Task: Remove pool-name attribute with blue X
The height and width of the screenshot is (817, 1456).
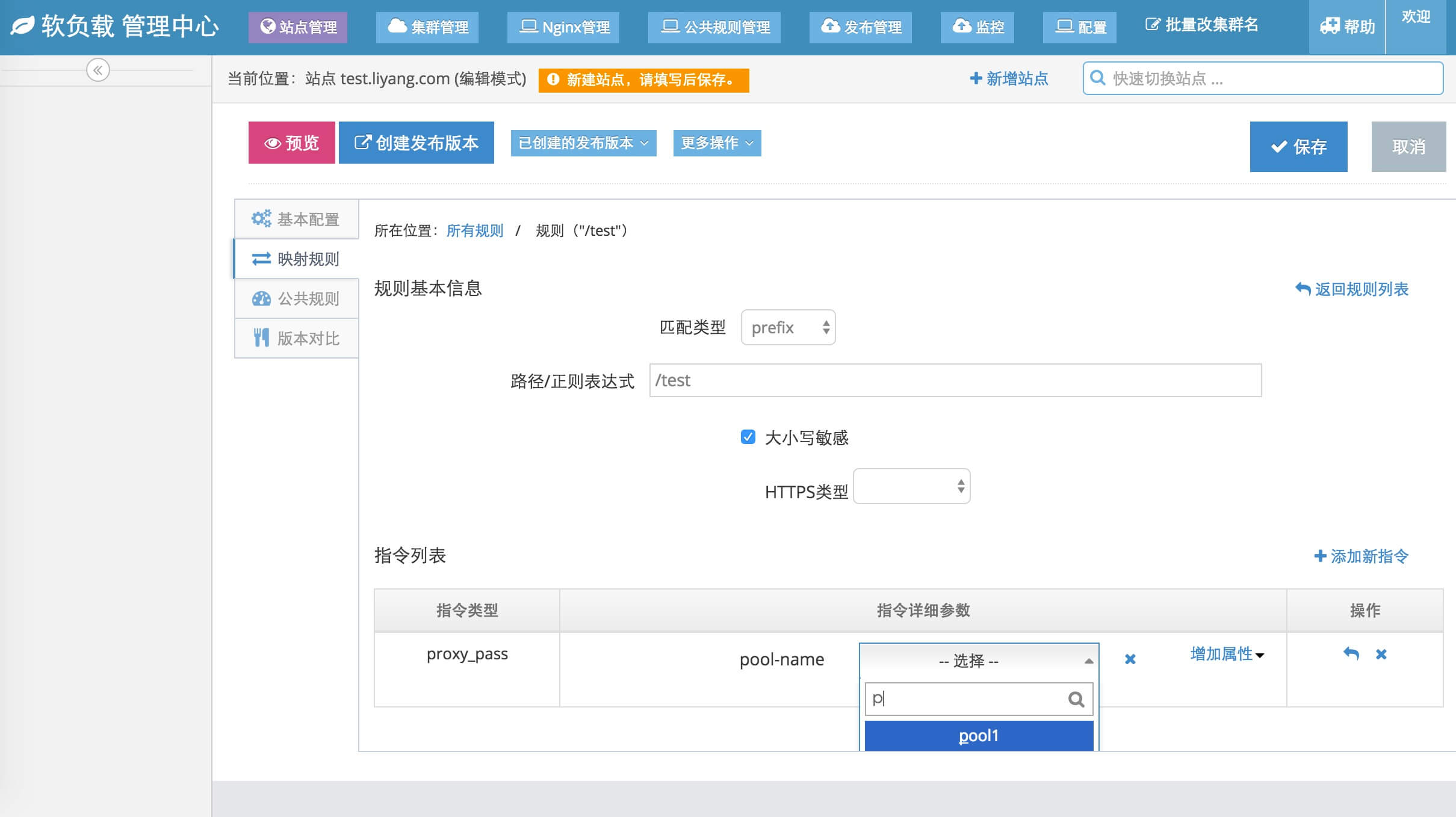Action: click(x=1130, y=659)
